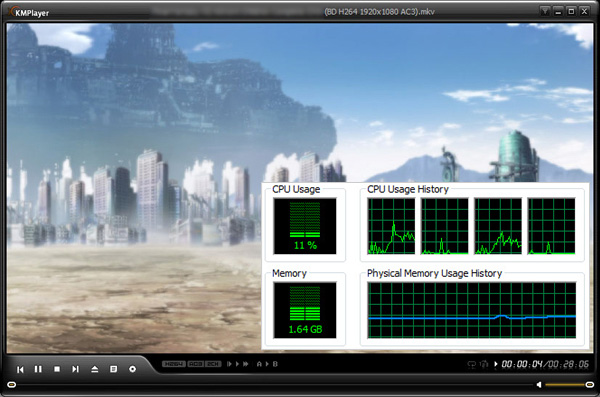Screen dimensions: 600x397
Task: Click the elapsed time display 00:00:04
Action: click(x=522, y=364)
